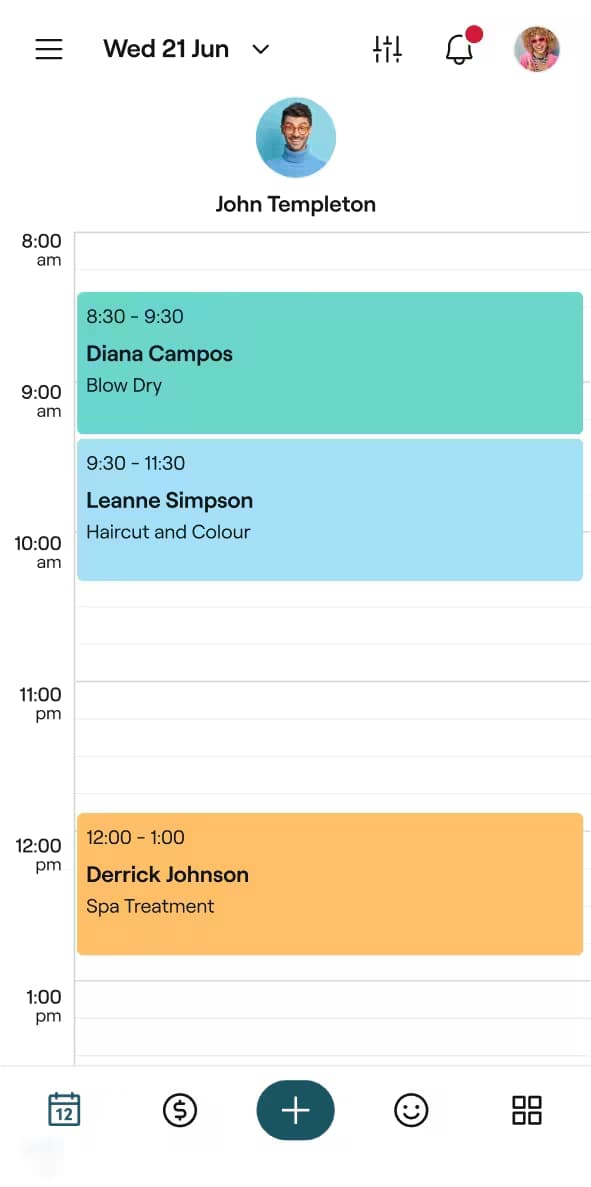This screenshot has height=1187, width=591.
Task: Open Derrick Johnson Spa Treatment appointment
Action: coord(330,883)
